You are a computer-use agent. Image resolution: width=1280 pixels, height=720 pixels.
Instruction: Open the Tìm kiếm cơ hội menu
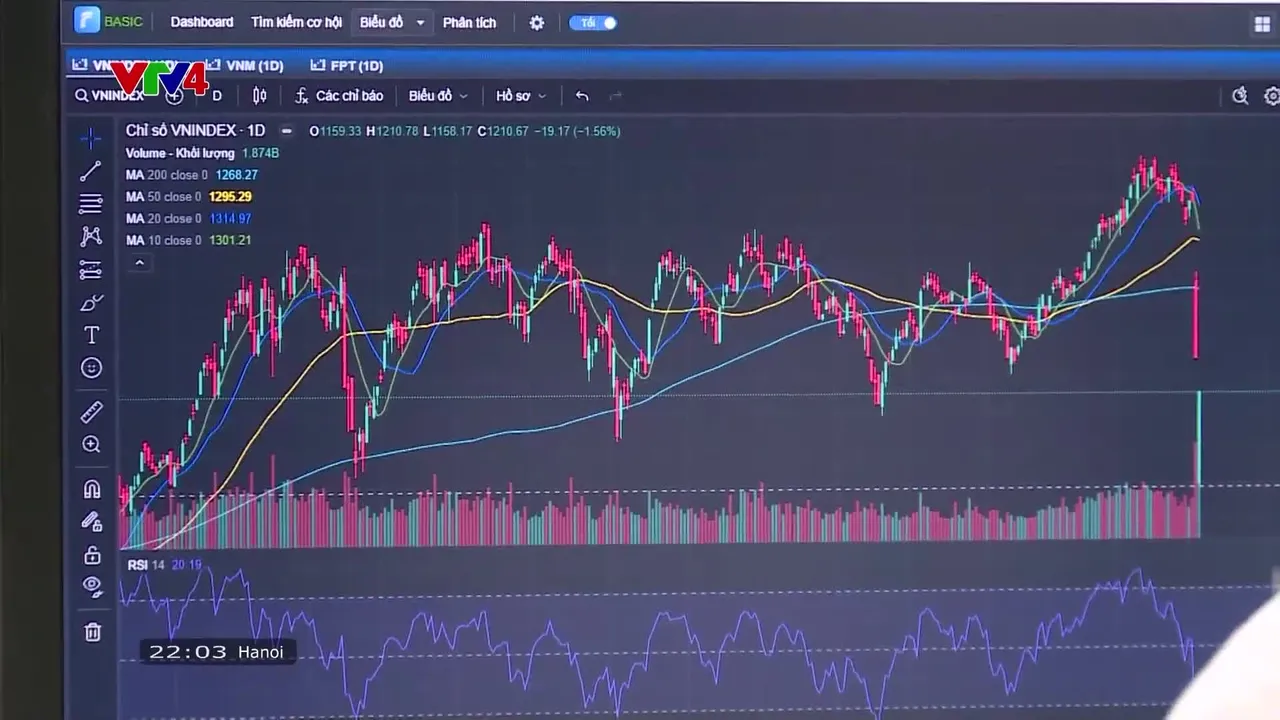click(x=296, y=22)
